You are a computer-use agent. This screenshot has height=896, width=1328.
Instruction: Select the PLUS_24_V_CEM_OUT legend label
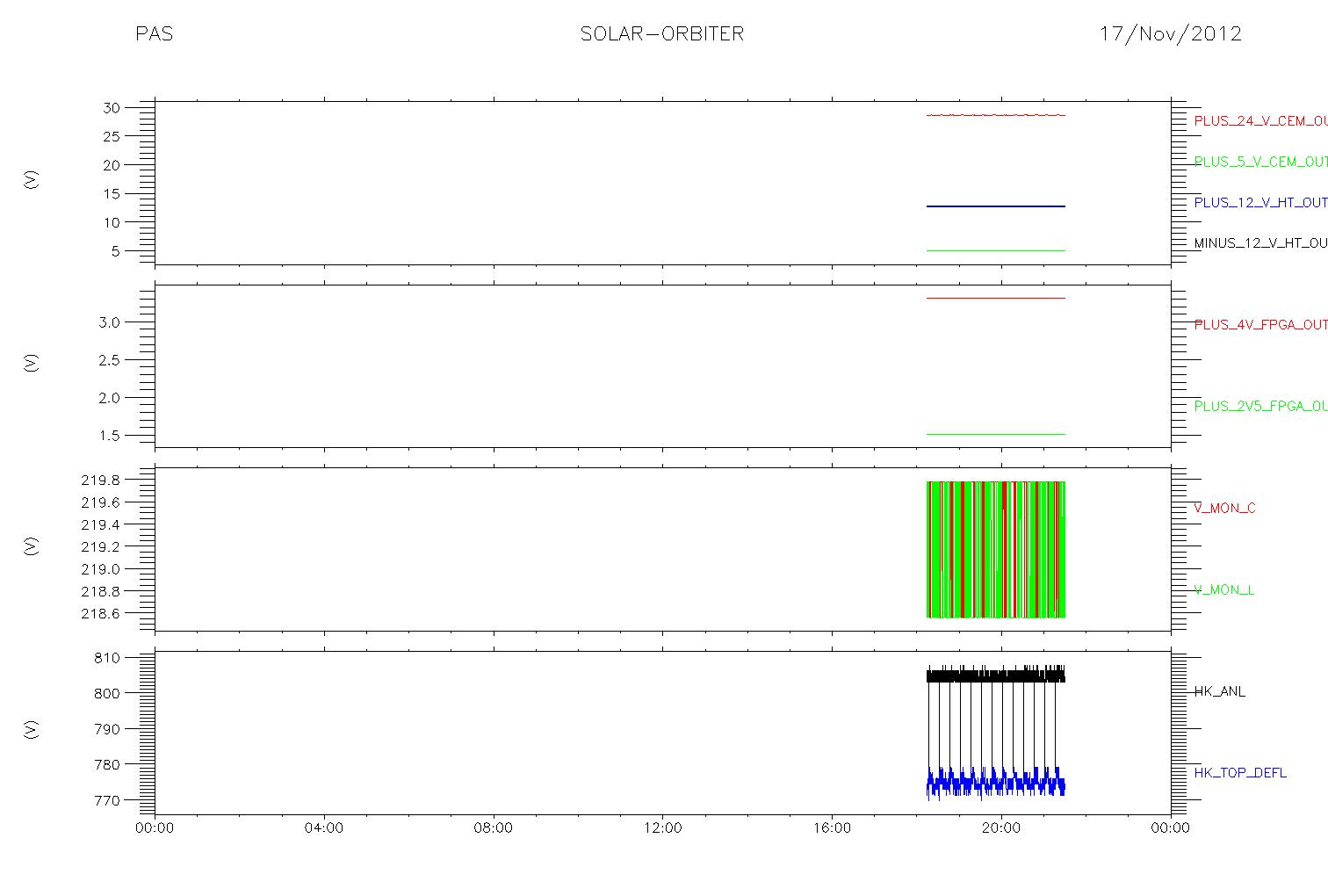[x=1260, y=121]
